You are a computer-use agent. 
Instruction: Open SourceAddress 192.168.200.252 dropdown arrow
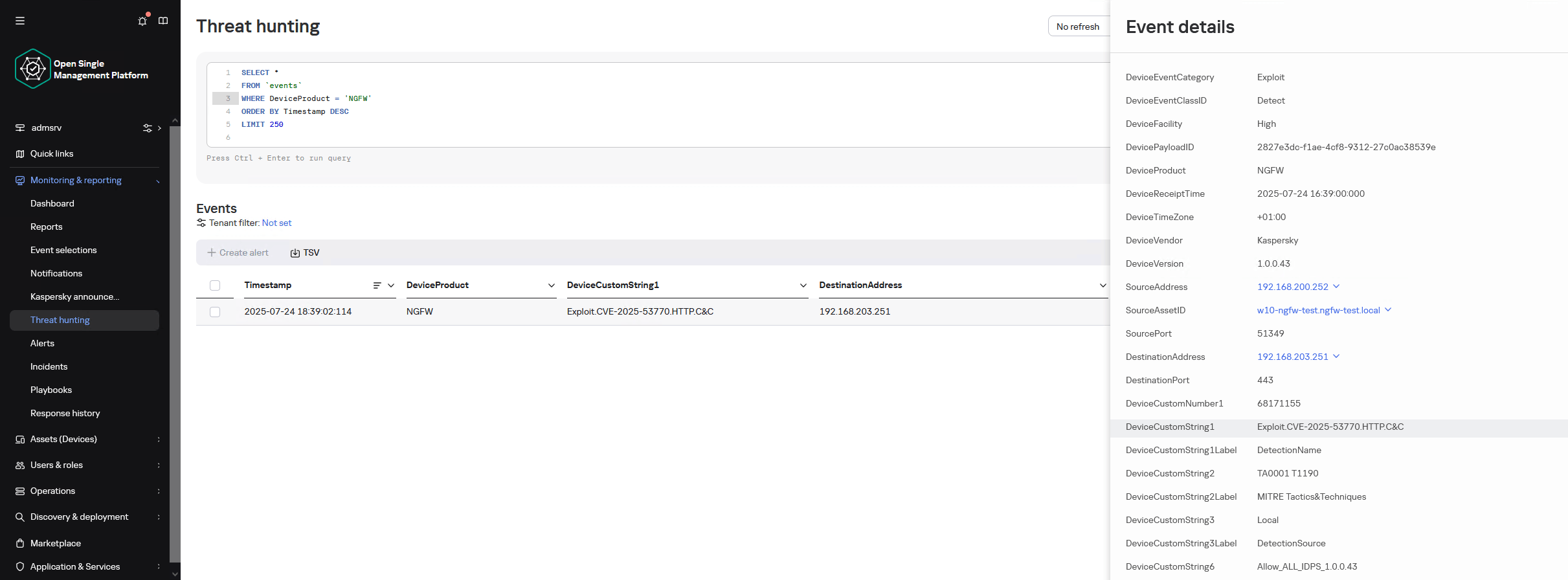point(1336,286)
